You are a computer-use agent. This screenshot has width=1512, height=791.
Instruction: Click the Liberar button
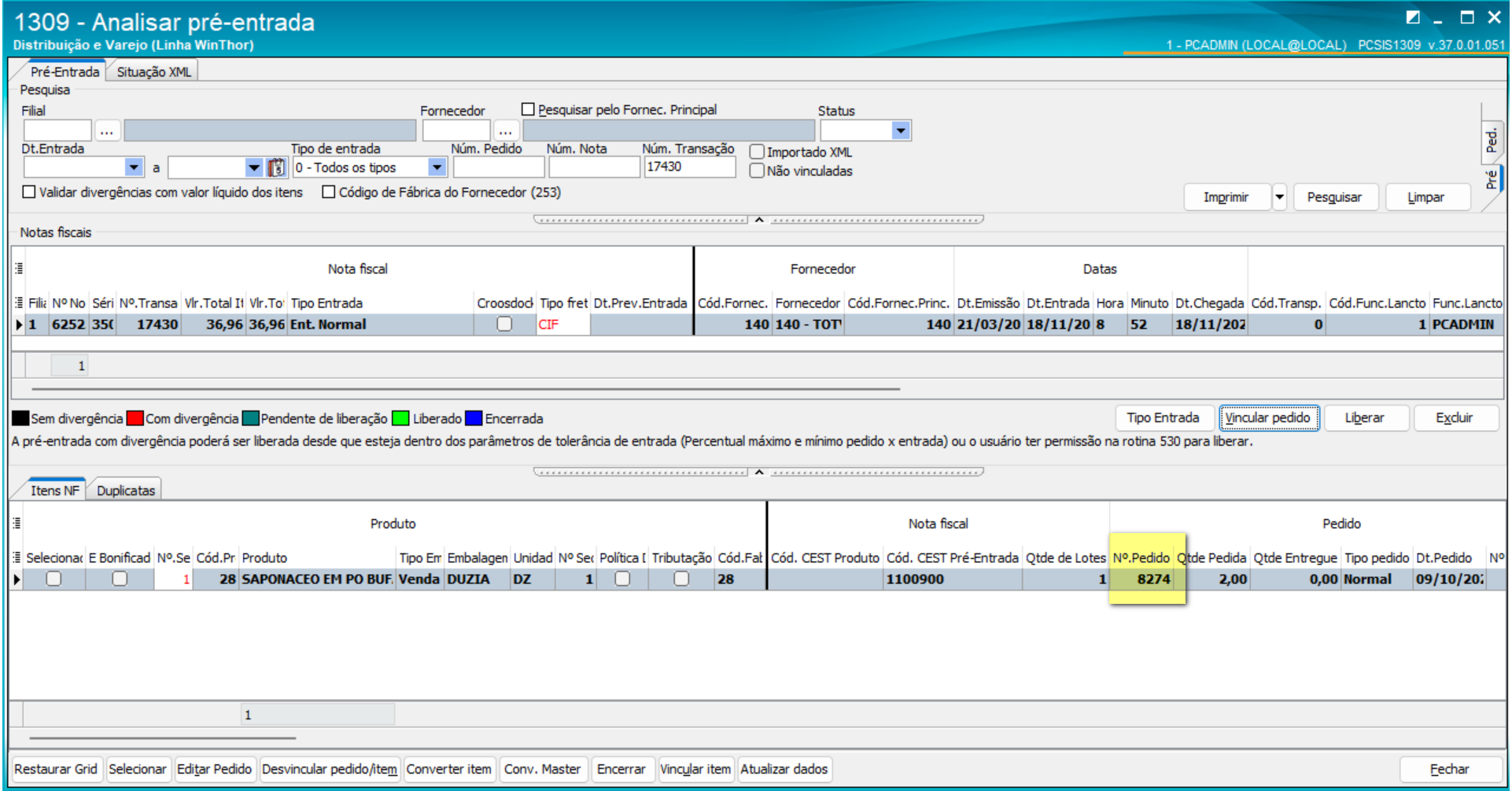coord(1365,418)
